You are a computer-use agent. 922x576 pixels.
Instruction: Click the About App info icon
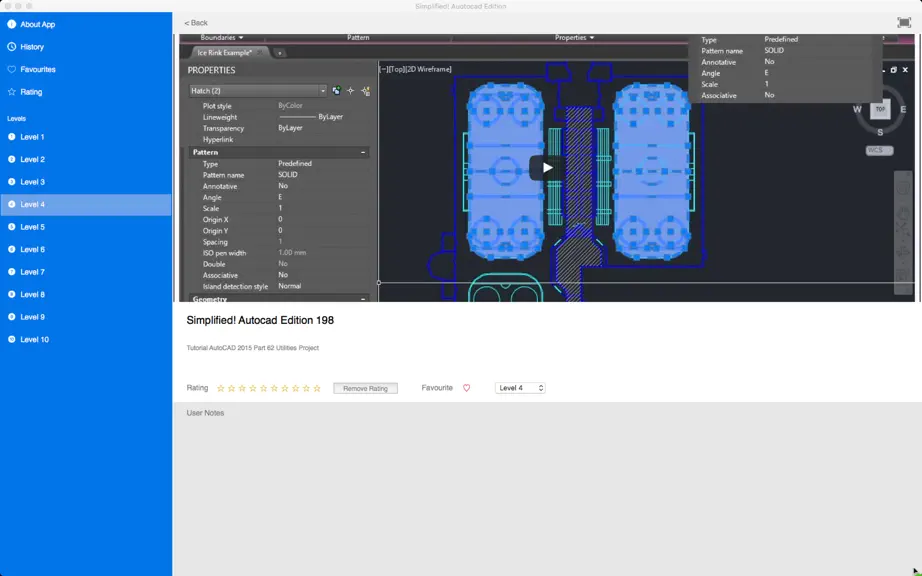click(x=11, y=24)
